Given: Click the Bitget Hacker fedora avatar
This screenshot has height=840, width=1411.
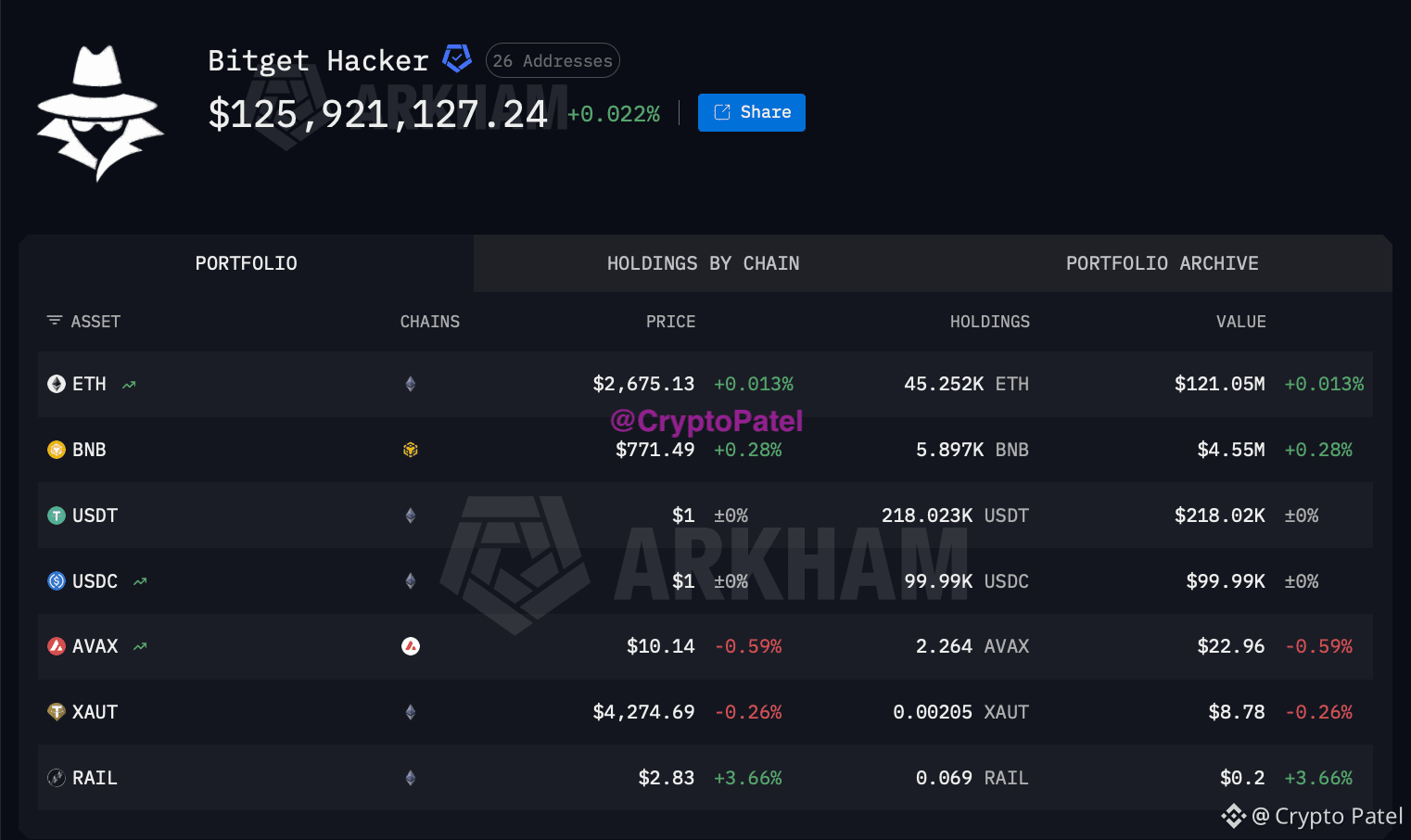Looking at the screenshot, I should pyautogui.click(x=100, y=113).
